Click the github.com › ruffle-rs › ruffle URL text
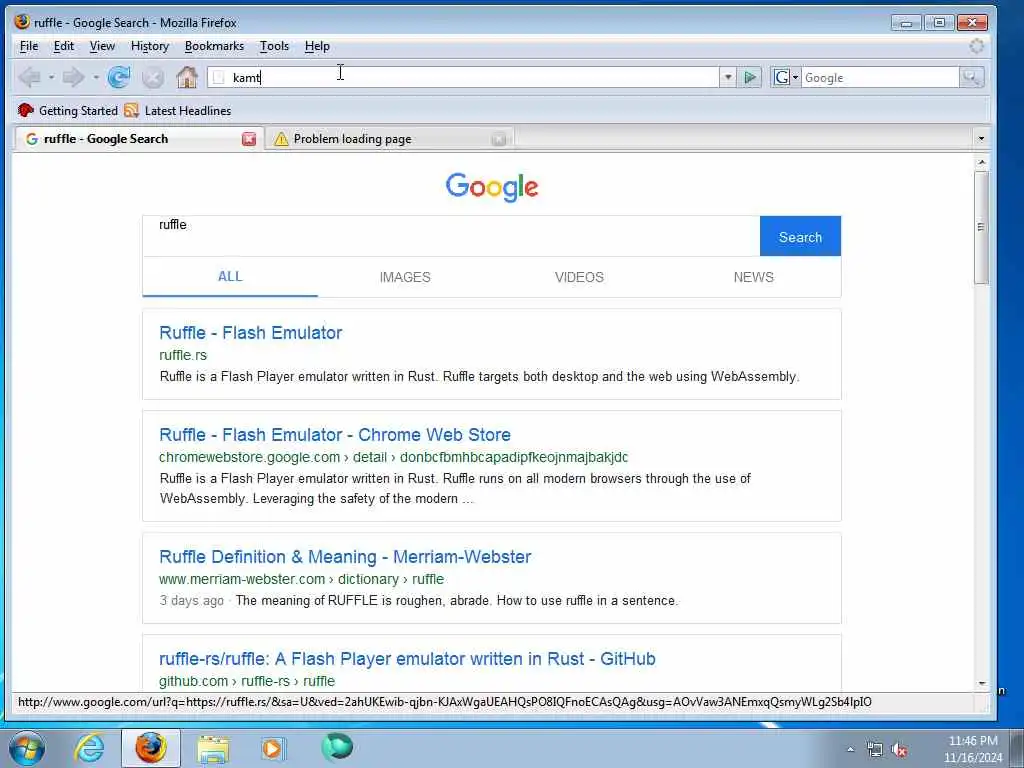Screen dimensions: 1024x768 pyautogui.click(x=247, y=680)
